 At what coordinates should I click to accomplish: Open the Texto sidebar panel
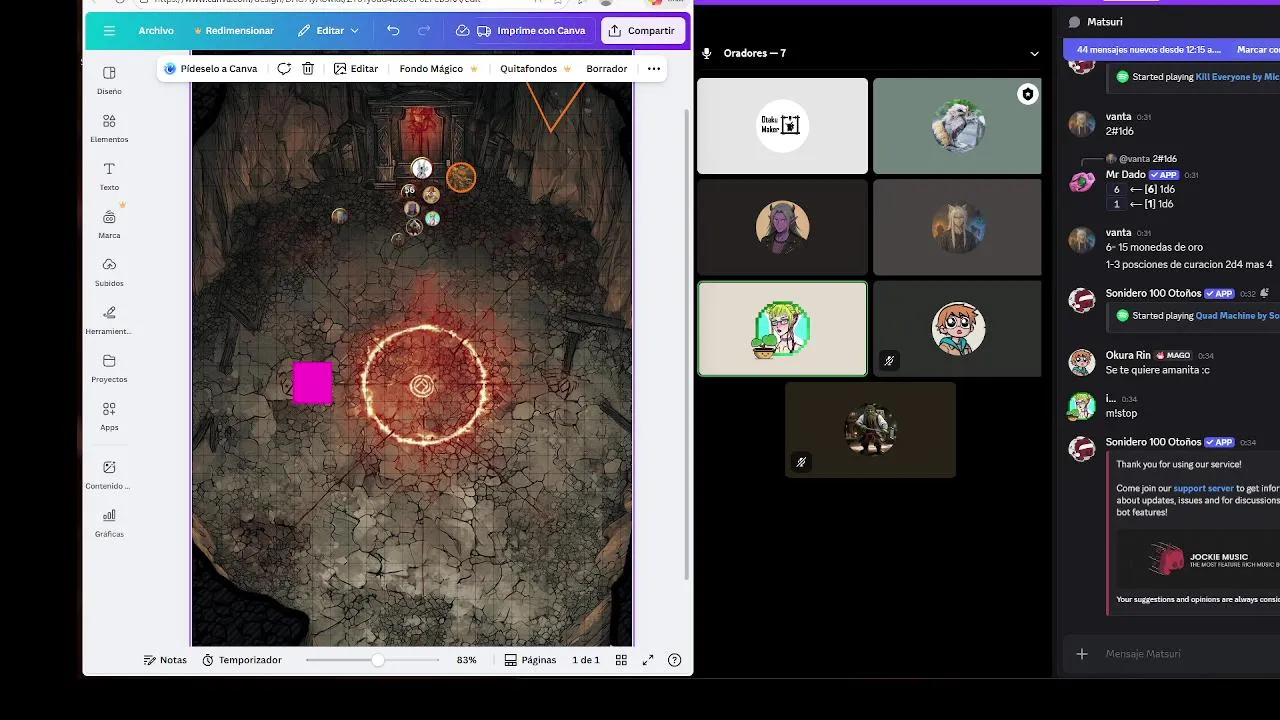[109, 176]
